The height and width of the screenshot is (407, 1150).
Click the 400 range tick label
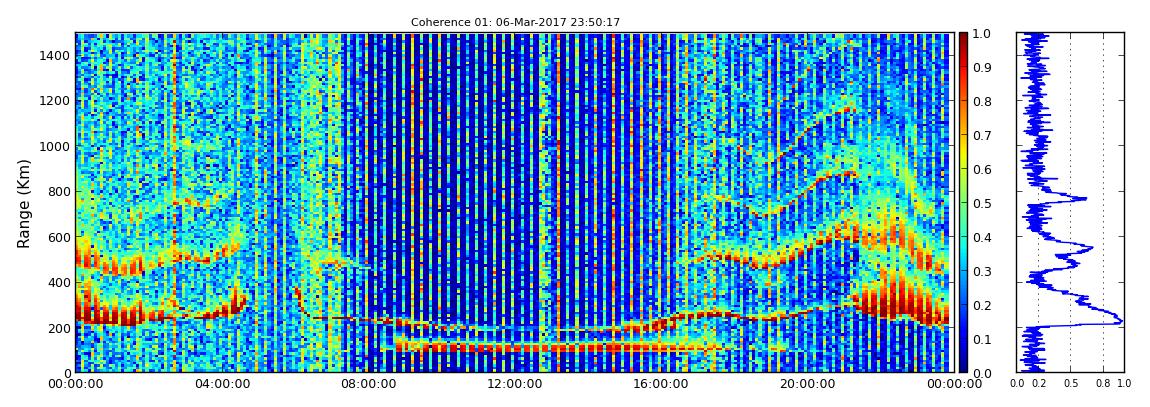(58, 283)
